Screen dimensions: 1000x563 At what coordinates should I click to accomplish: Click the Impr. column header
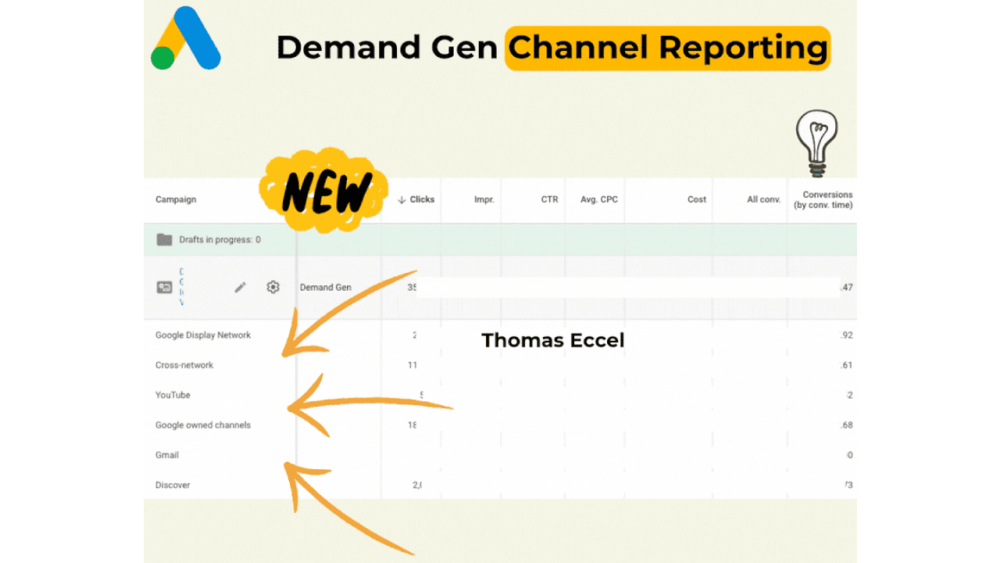(484, 200)
